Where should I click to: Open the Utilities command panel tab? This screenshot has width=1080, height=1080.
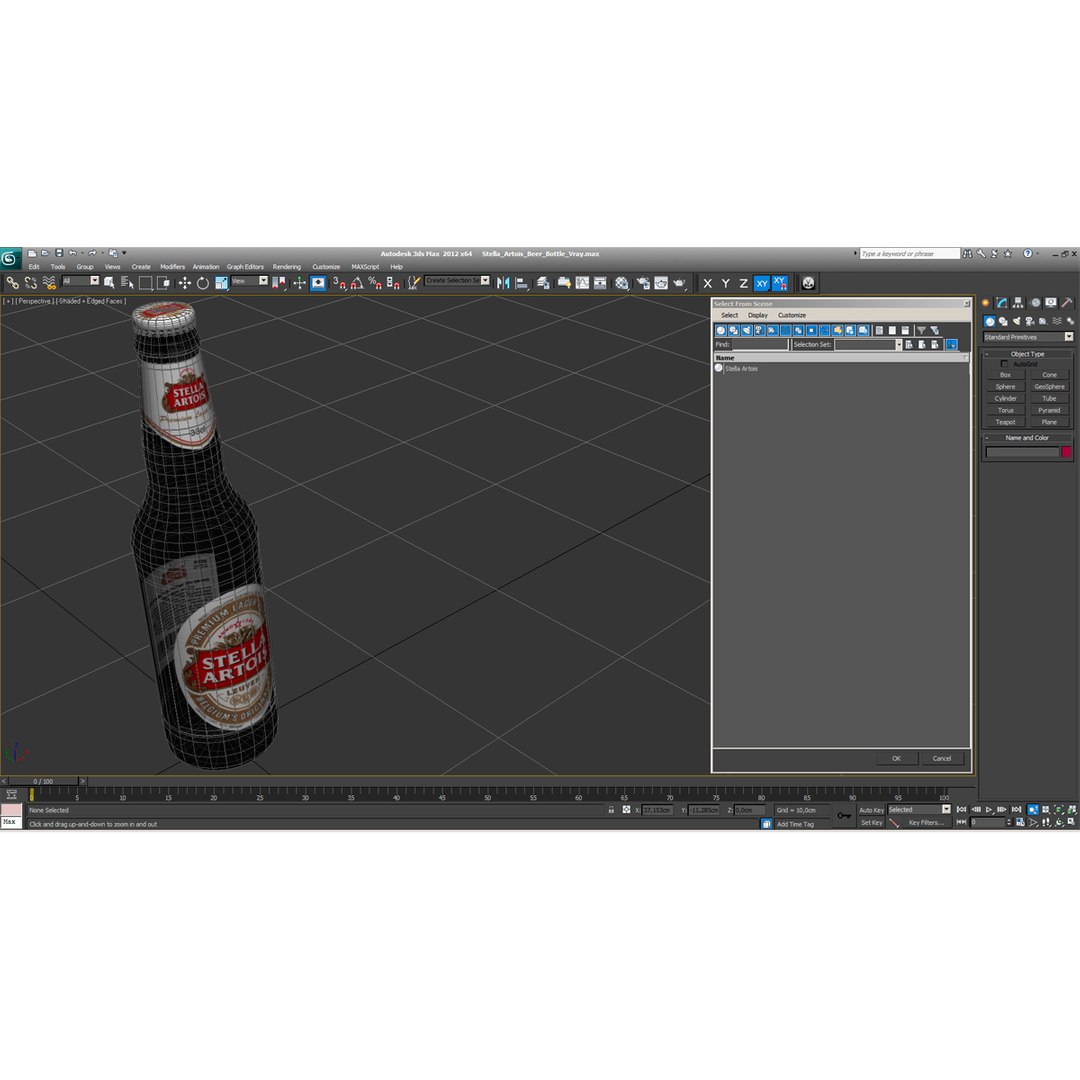1067,302
